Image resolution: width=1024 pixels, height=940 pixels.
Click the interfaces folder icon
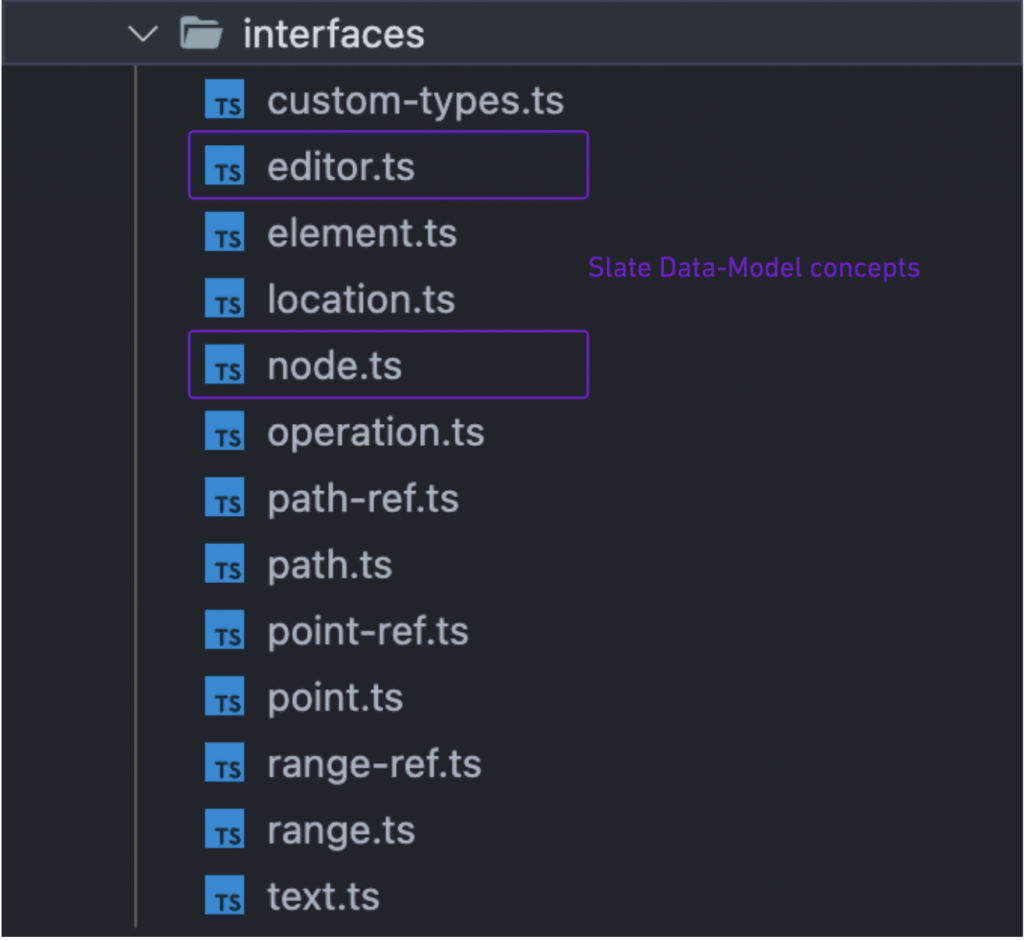[200, 34]
